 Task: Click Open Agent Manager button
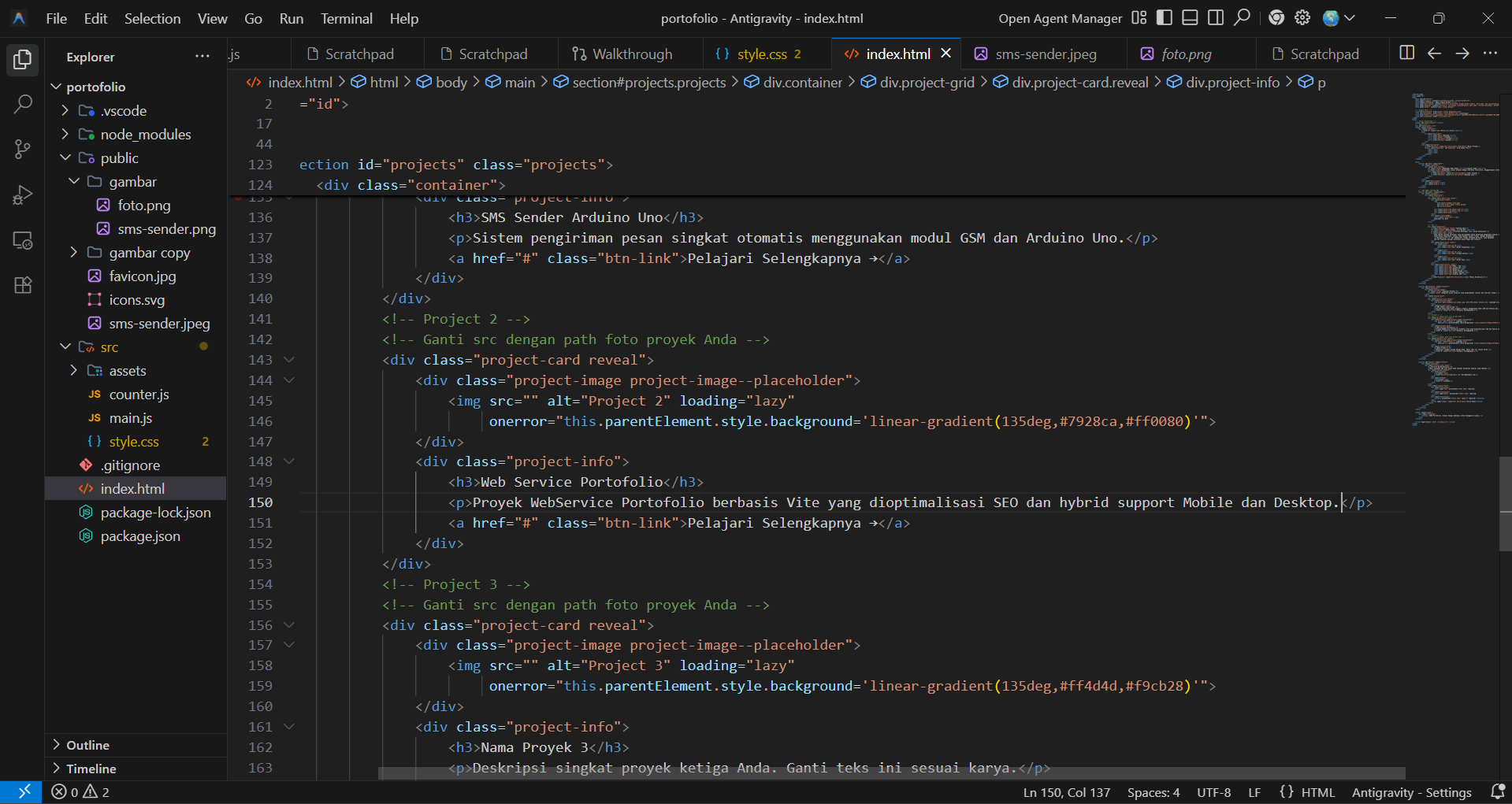[x=1060, y=18]
